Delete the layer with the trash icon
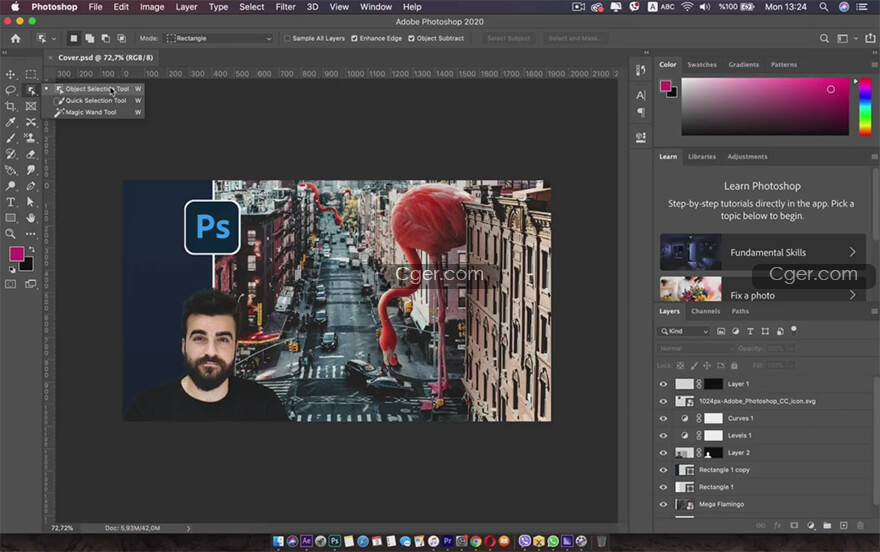 pyautogui.click(x=860, y=526)
